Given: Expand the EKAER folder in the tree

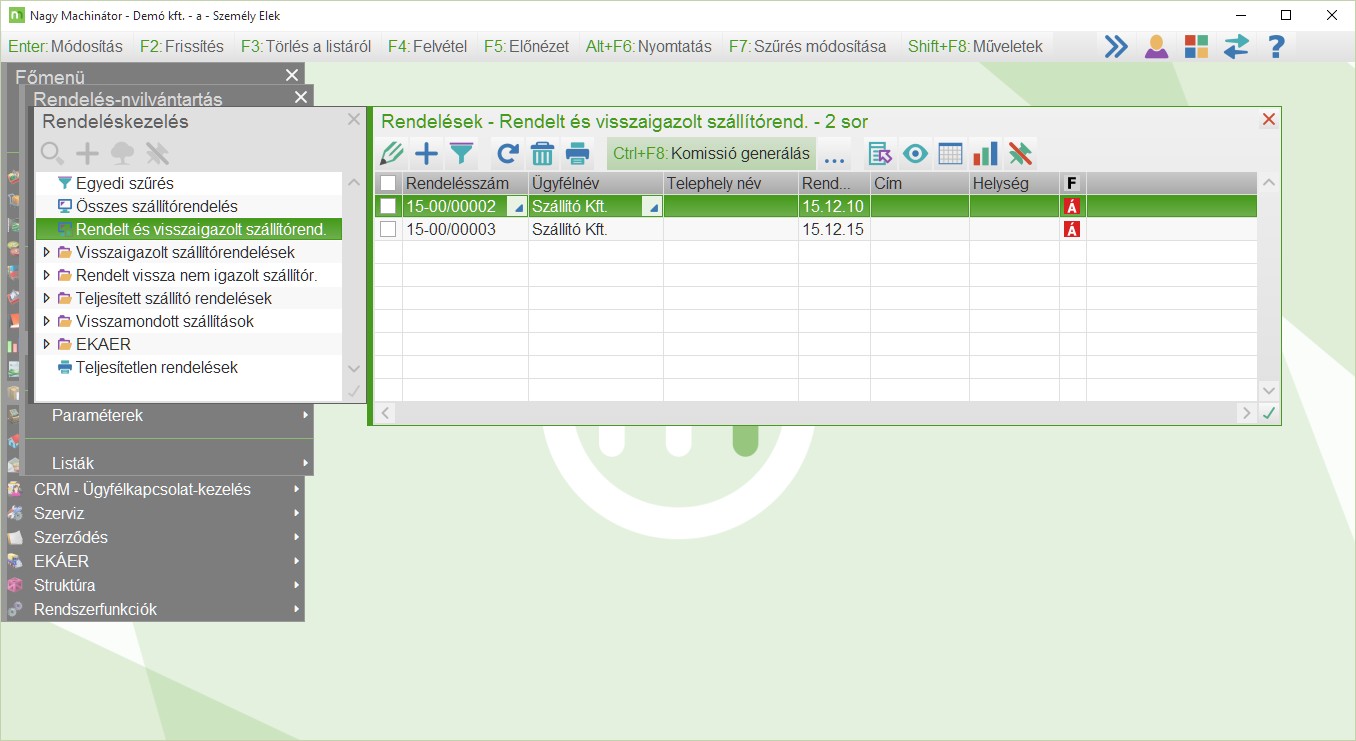Looking at the screenshot, I should pos(47,344).
